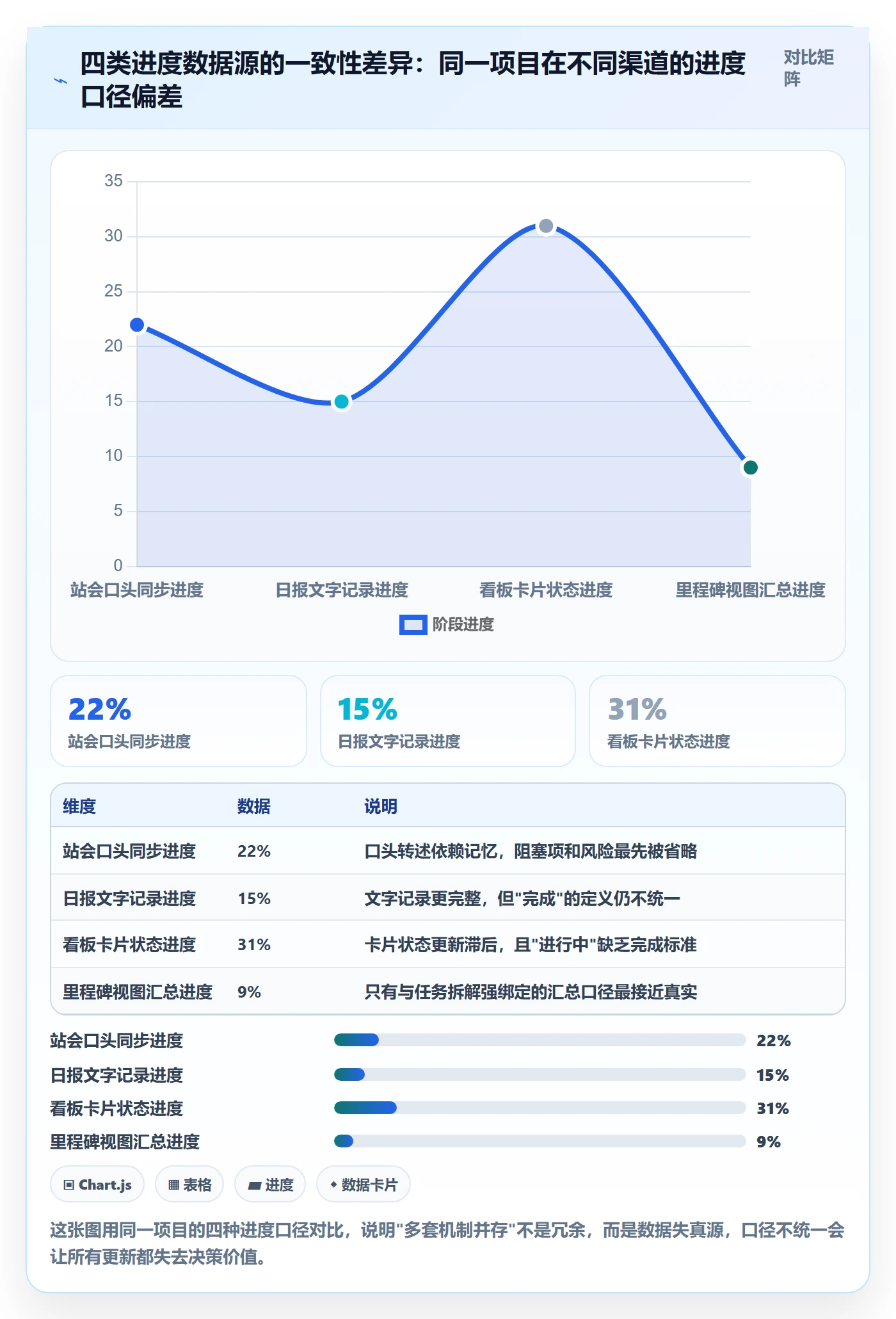The height and width of the screenshot is (1319, 896).
Task: Click the 维度 table column header
Action: coord(79,806)
